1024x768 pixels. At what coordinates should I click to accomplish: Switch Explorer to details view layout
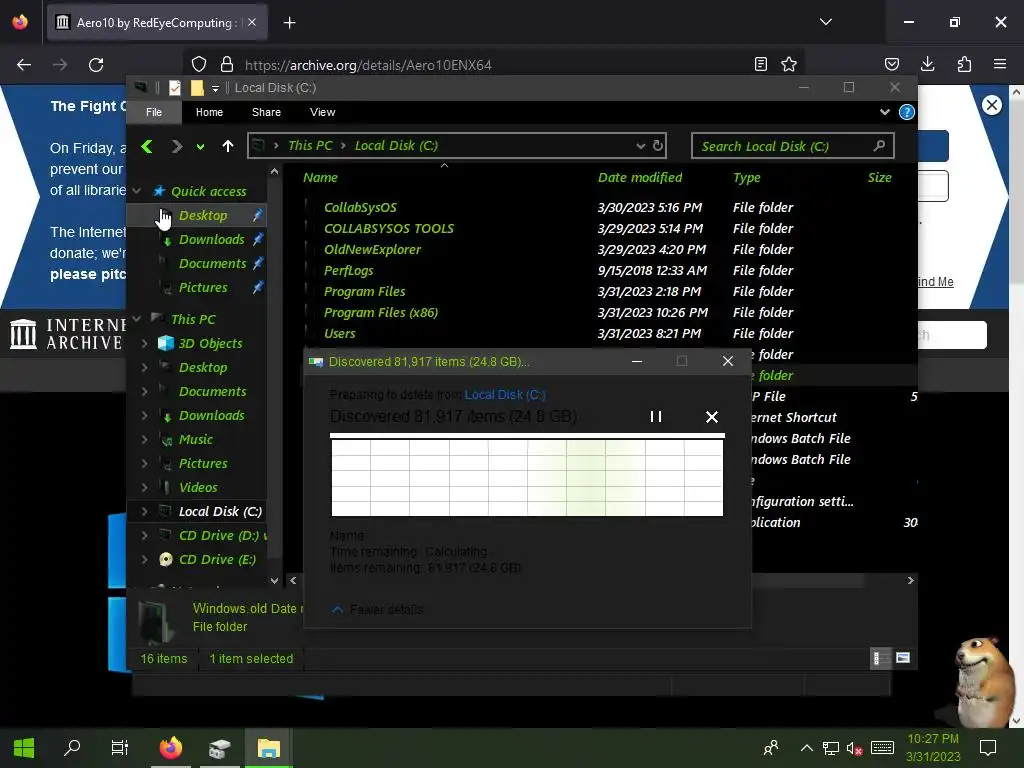[880, 658]
